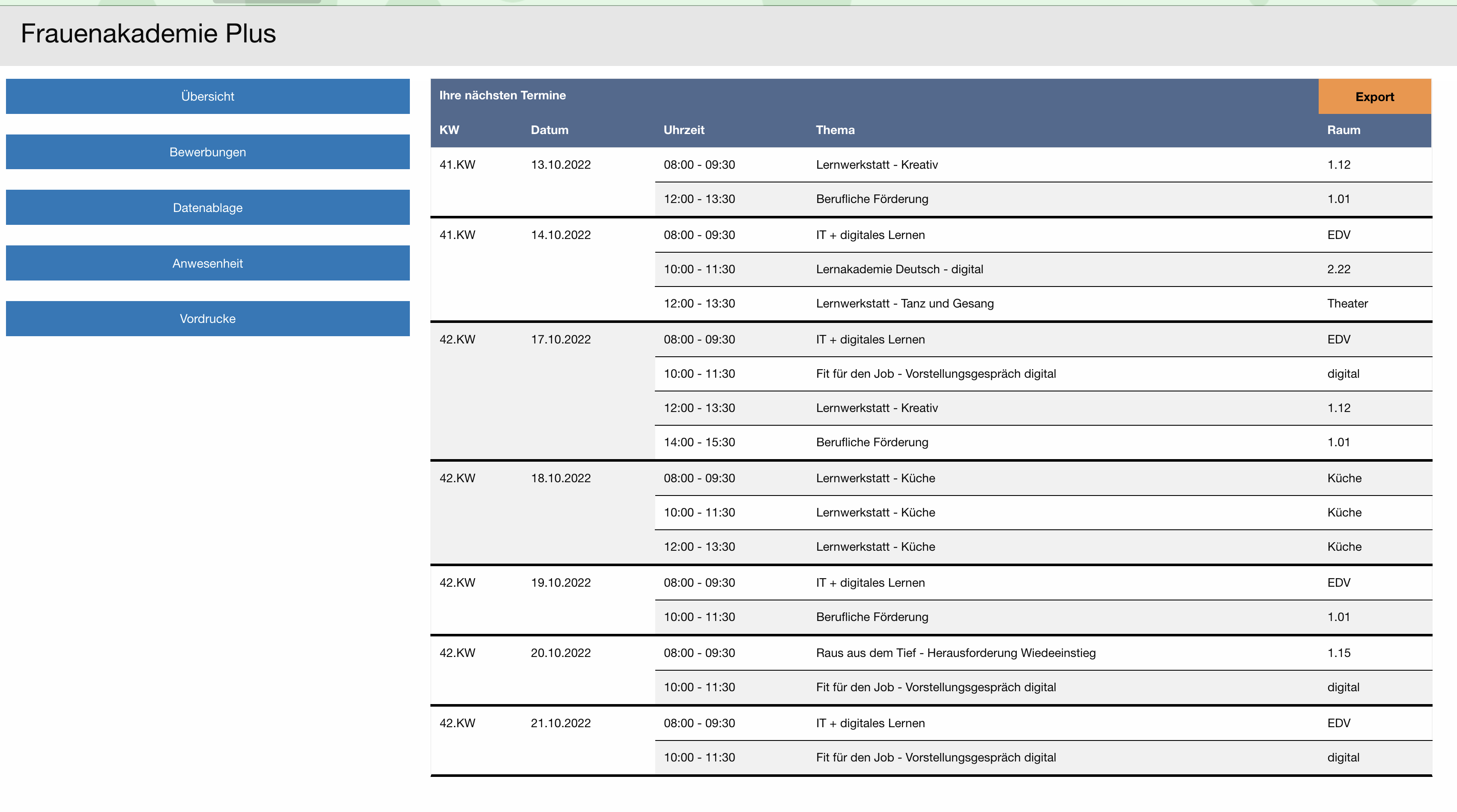Image resolution: width=1457 pixels, height=812 pixels.
Task: Click 'Fit für den Job' entry on 17.10.2022
Action: (x=935, y=374)
